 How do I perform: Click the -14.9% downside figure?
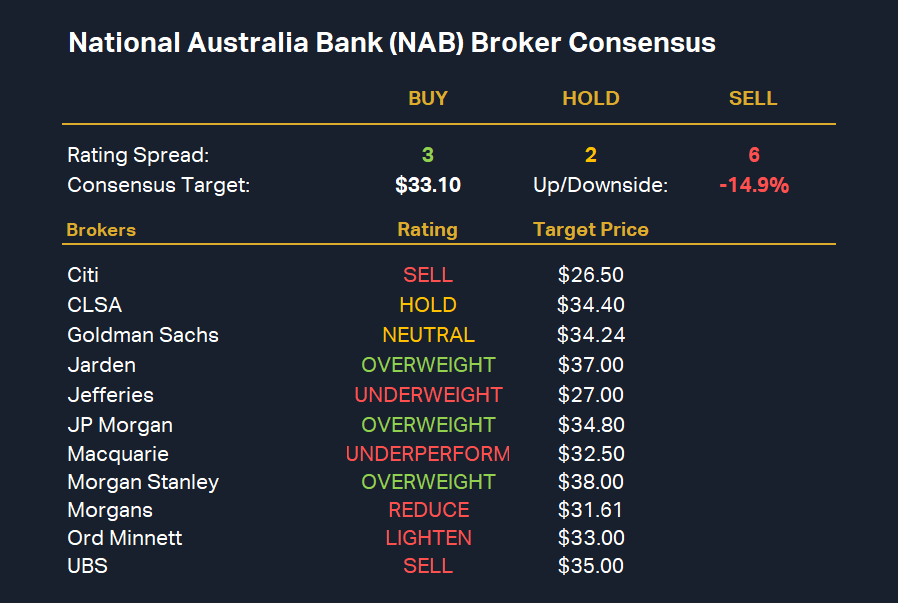tap(754, 185)
